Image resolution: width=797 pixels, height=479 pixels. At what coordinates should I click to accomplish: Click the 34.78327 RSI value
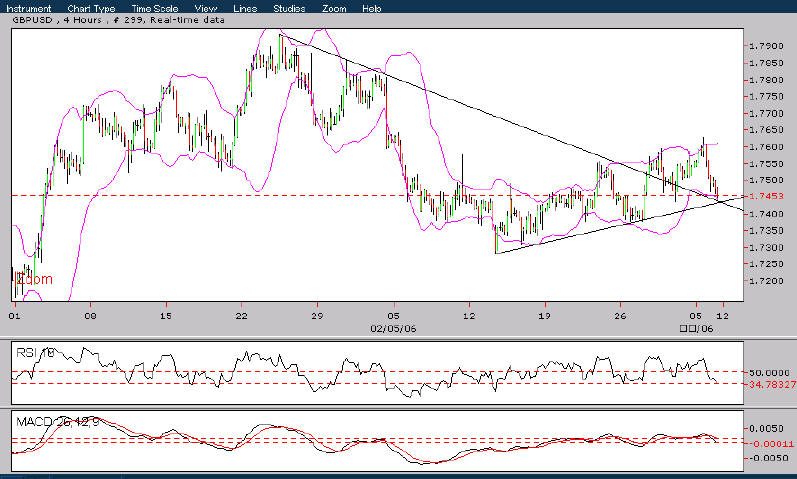(772, 384)
